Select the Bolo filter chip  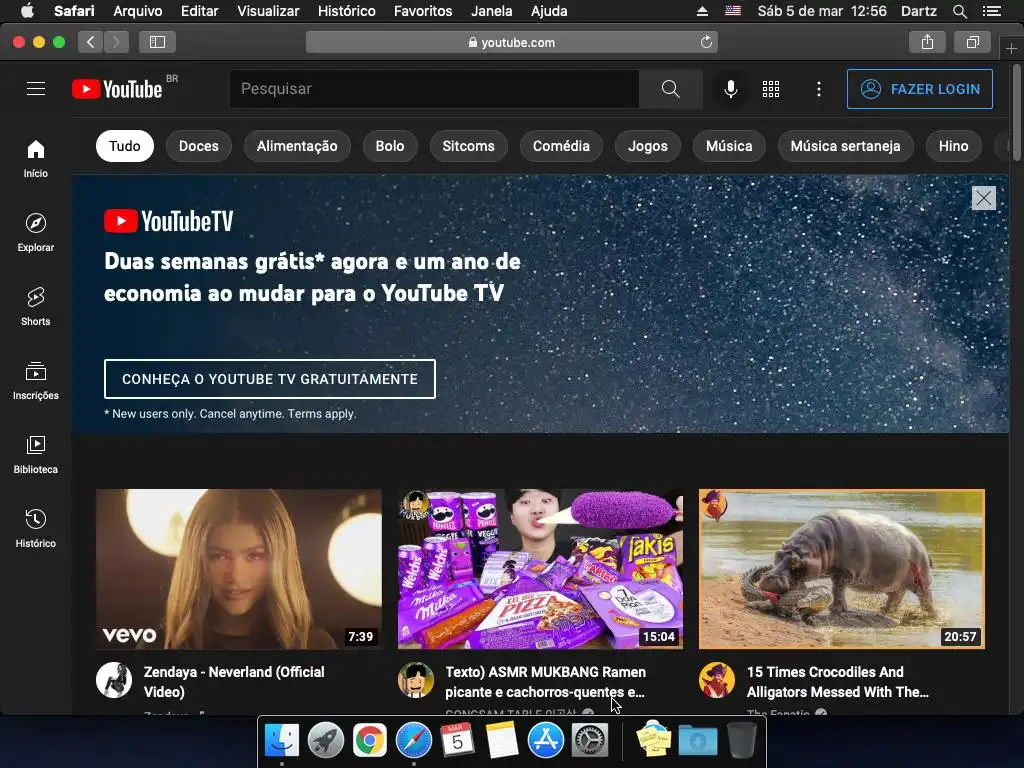pos(390,146)
